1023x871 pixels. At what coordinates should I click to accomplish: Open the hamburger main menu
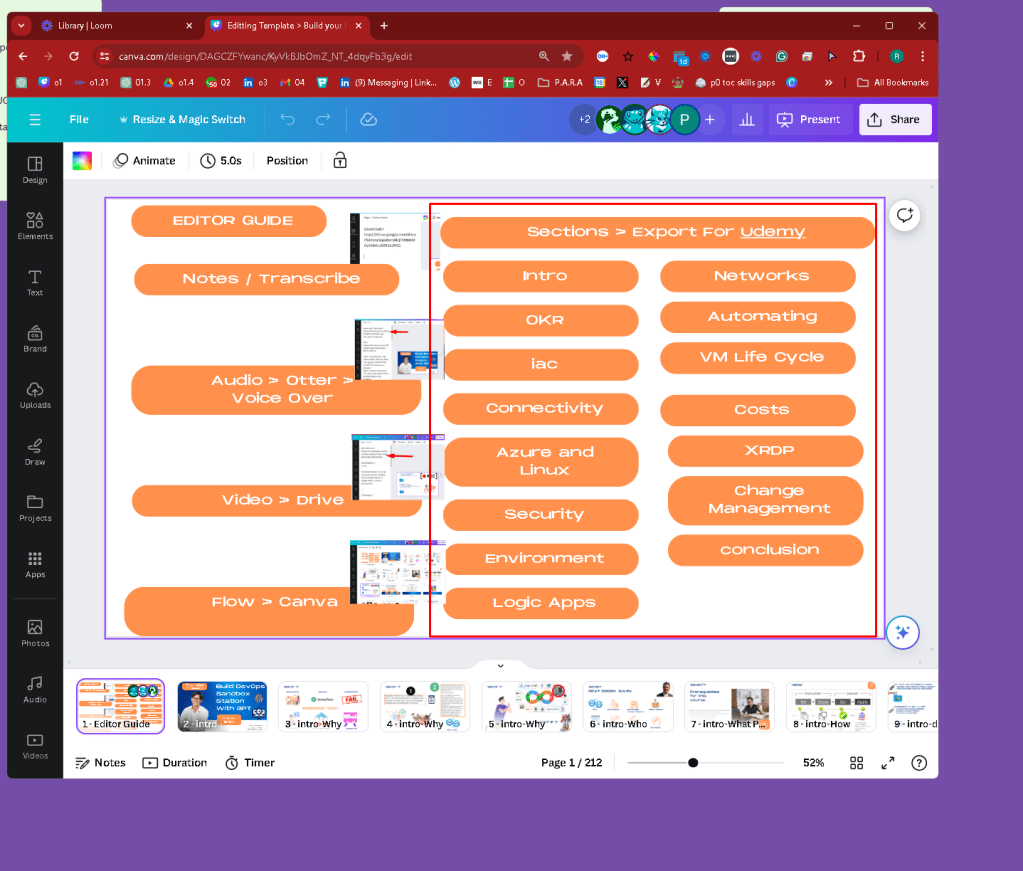point(35,119)
